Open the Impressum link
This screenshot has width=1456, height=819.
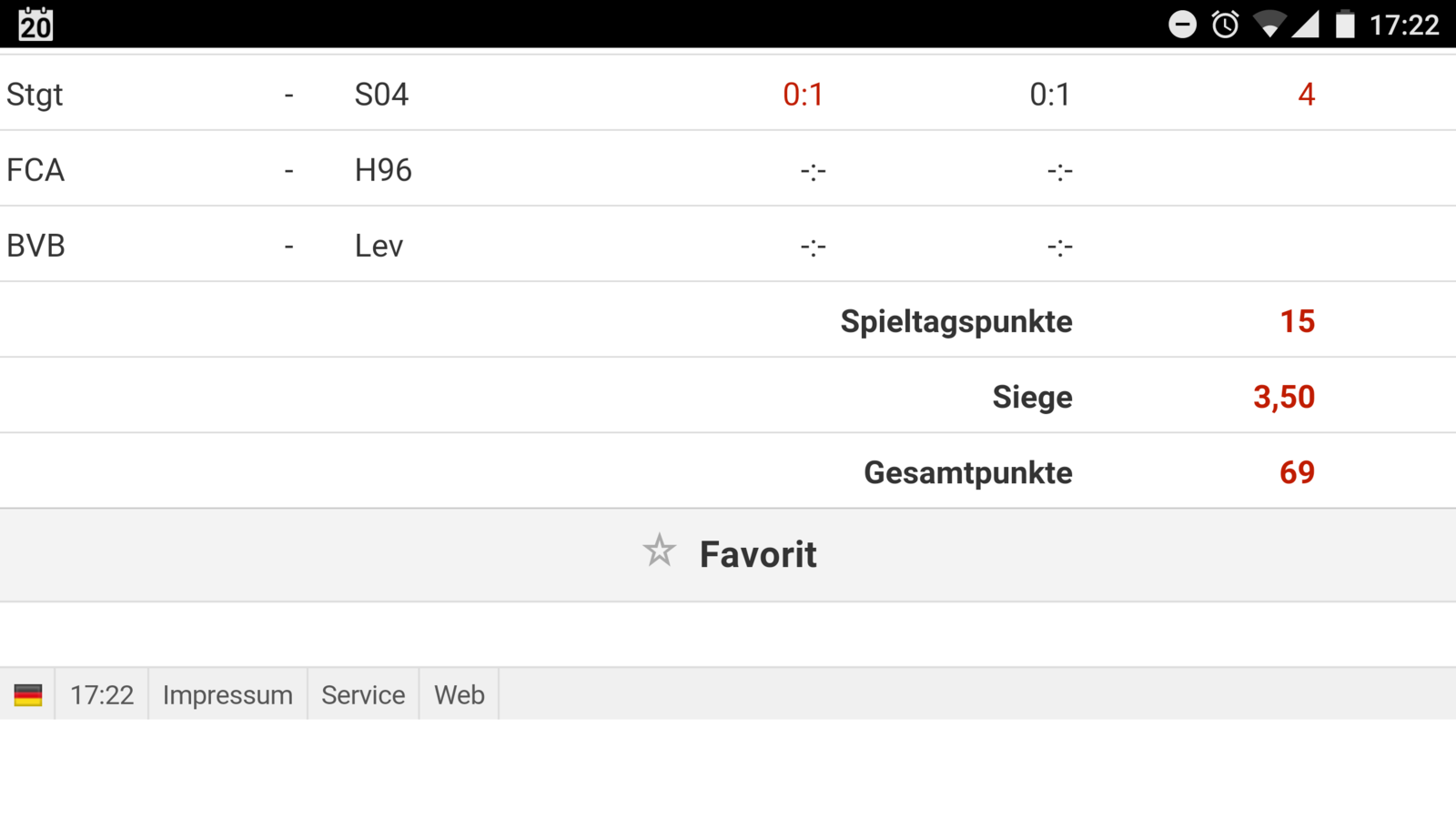[227, 695]
